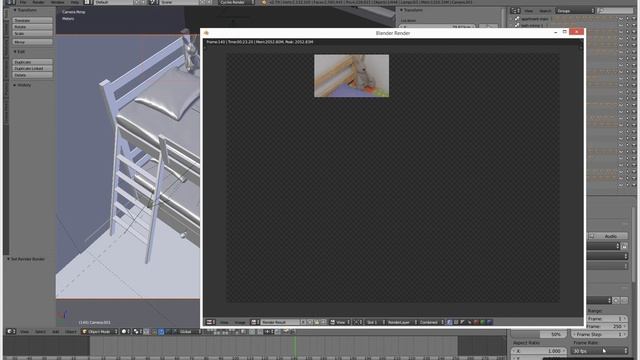The image size is (640, 360).
Task: Collapse the Edit section in Tools panel
Action: click(19, 51)
